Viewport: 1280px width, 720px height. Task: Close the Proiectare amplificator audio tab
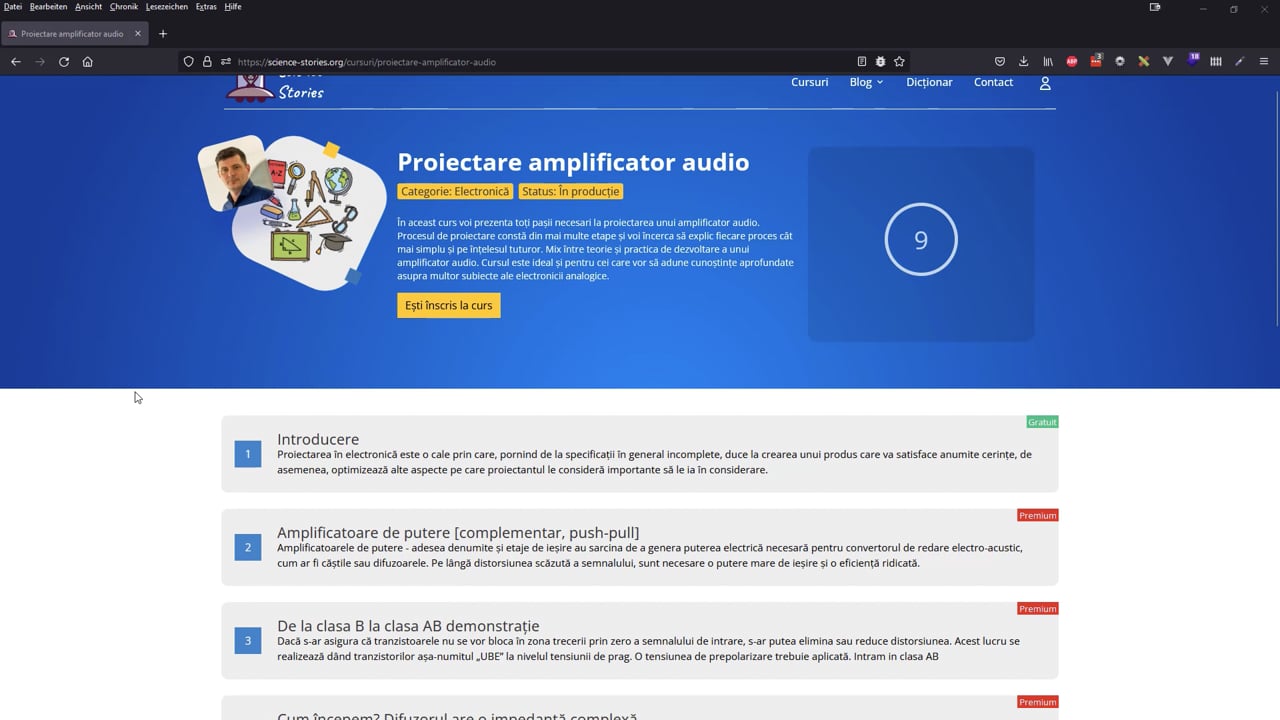tap(138, 34)
